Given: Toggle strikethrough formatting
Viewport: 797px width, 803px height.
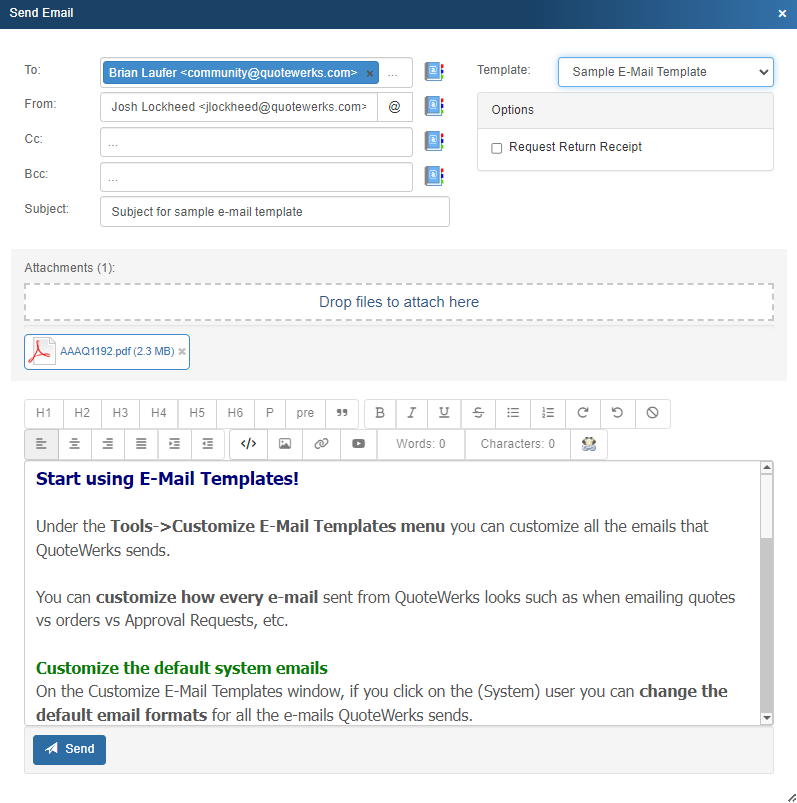Looking at the screenshot, I should (478, 413).
